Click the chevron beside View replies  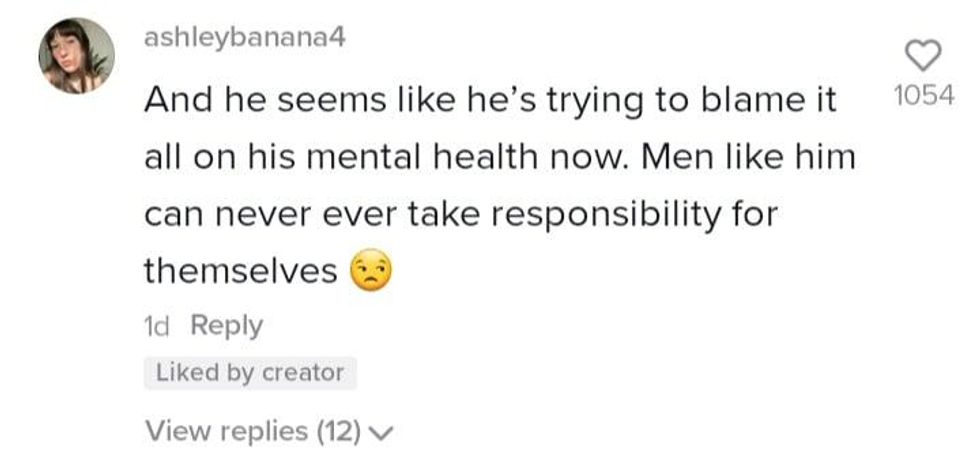coord(383,433)
